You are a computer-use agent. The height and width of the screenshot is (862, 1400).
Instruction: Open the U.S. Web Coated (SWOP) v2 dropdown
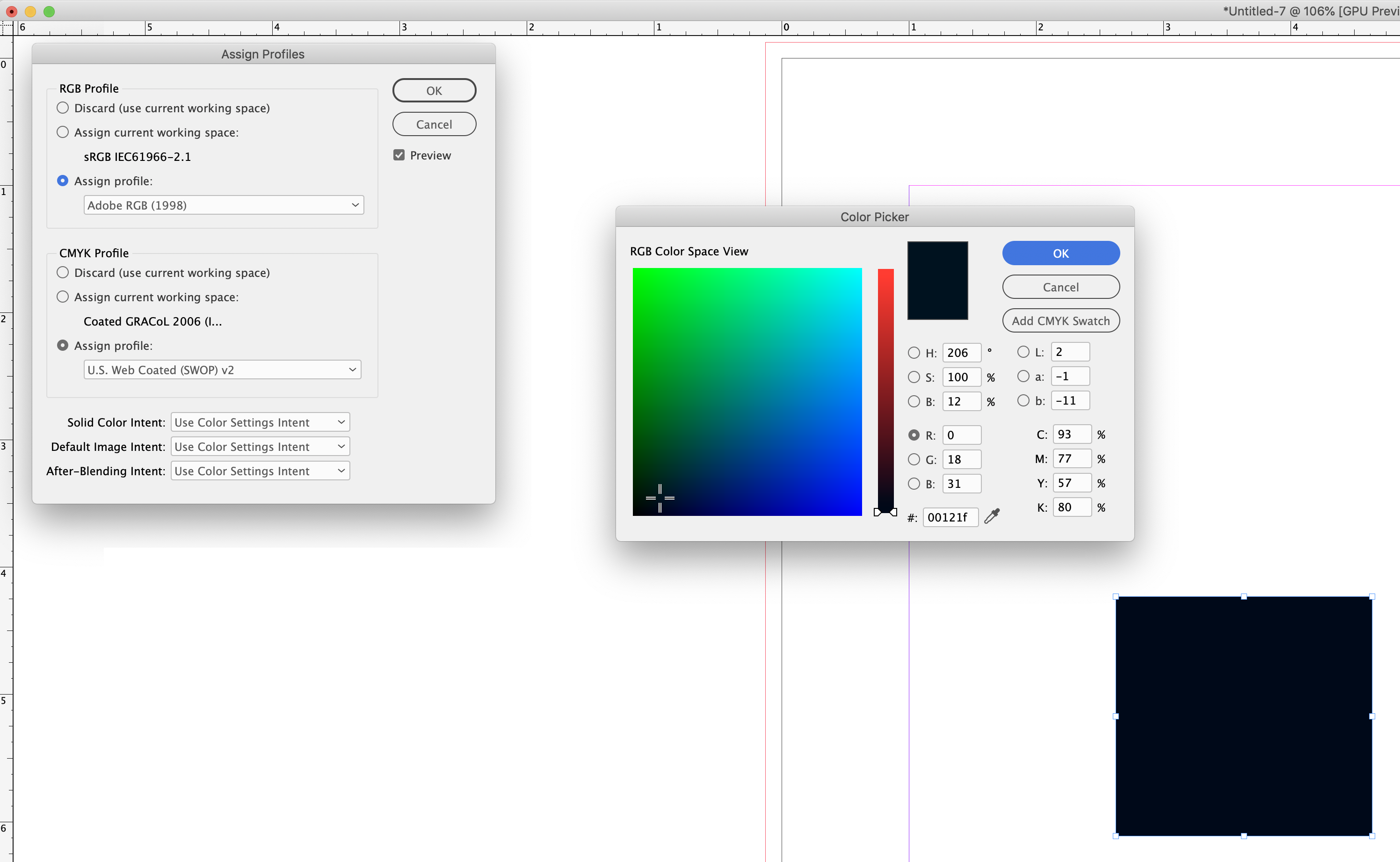point(222,369)
